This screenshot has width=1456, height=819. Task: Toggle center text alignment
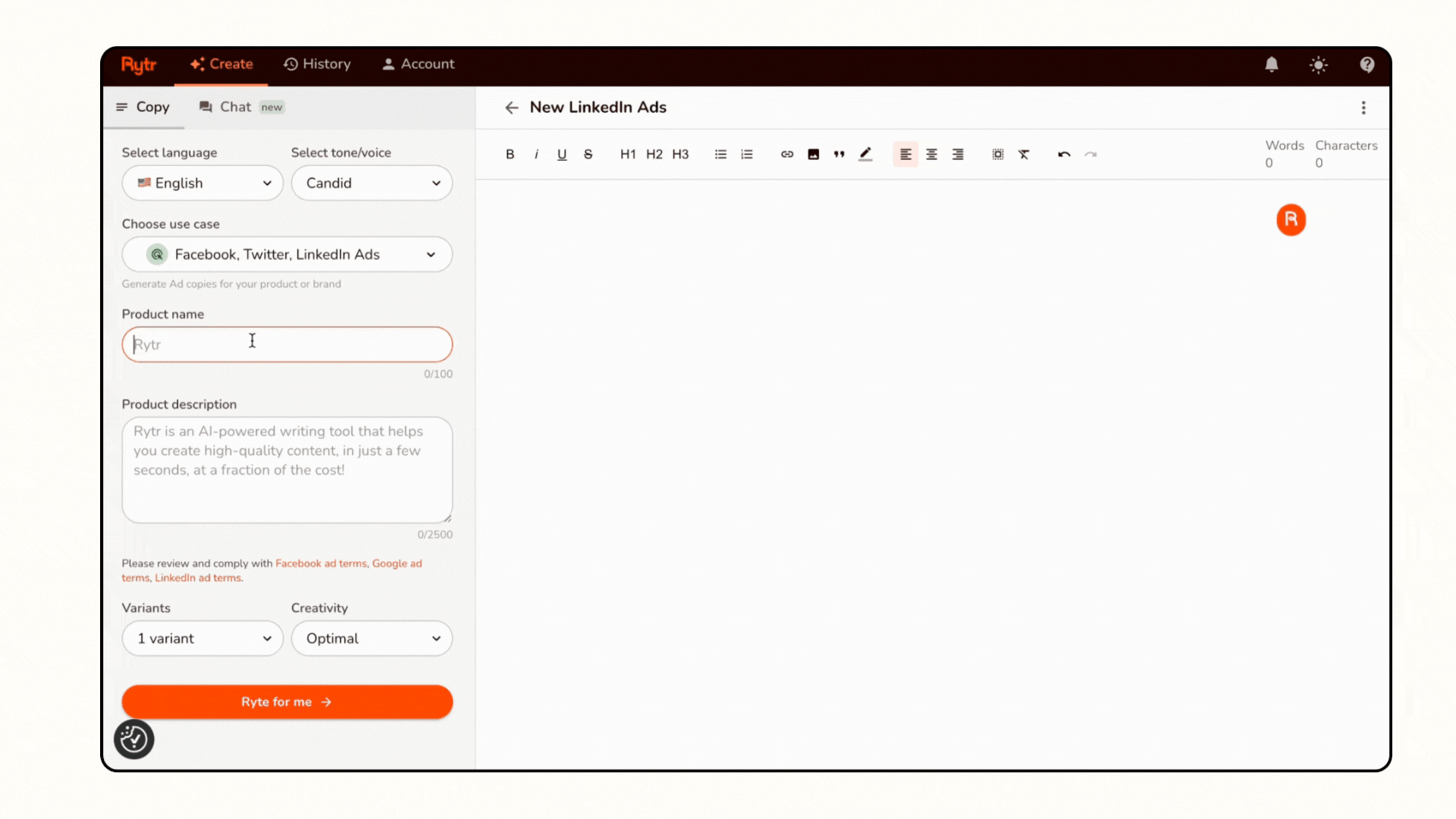click(931, 154)
